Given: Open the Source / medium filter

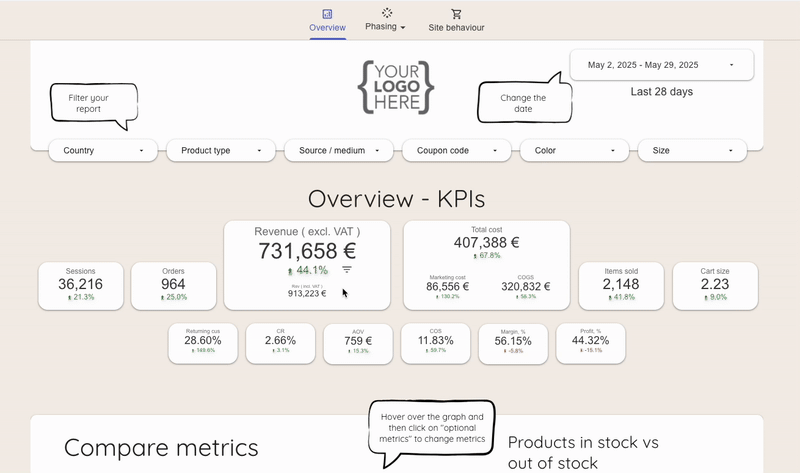Looking at the screenshot, I should (x=338, y=151).
